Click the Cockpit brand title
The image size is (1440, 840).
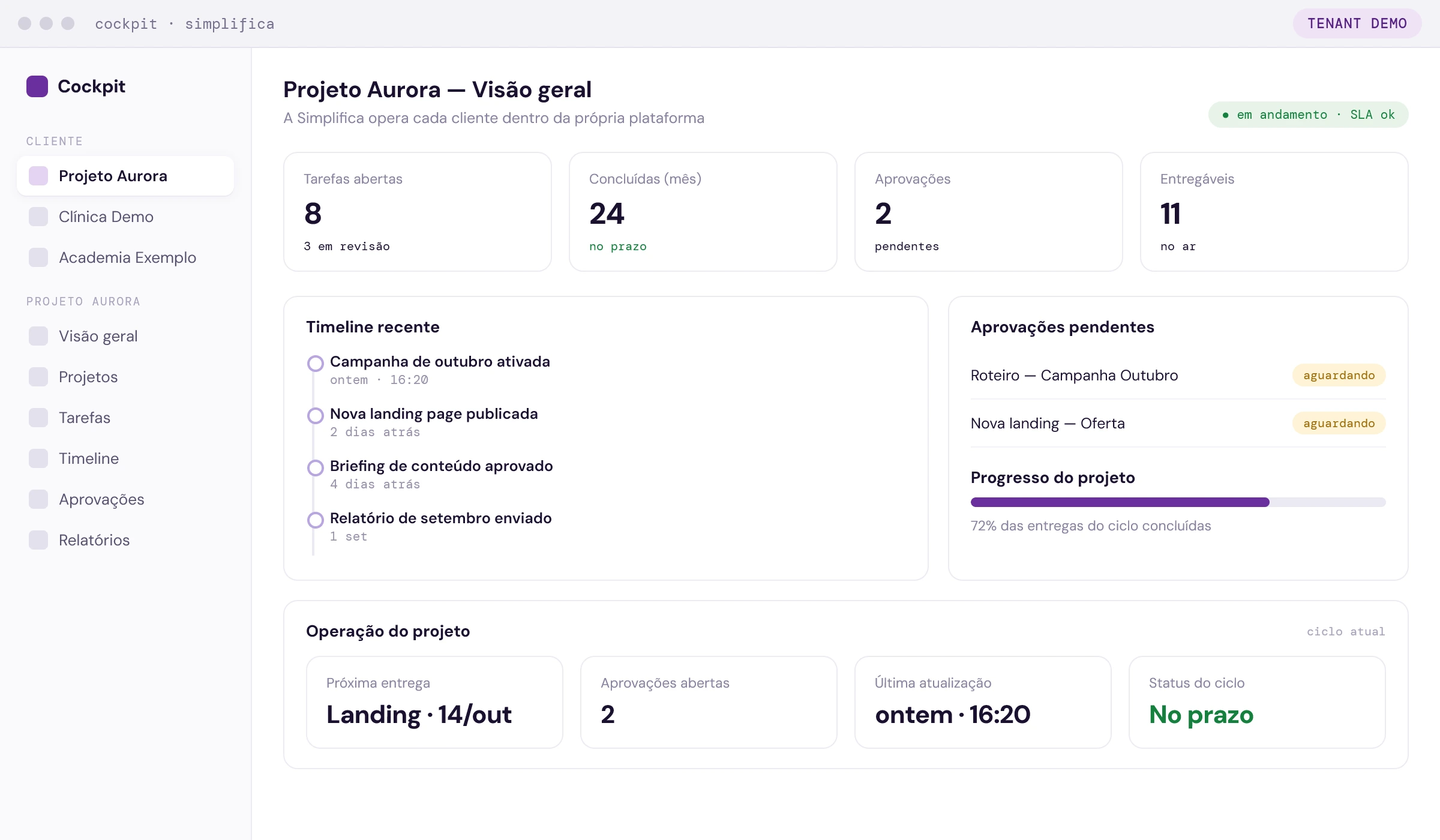(91, 86)
